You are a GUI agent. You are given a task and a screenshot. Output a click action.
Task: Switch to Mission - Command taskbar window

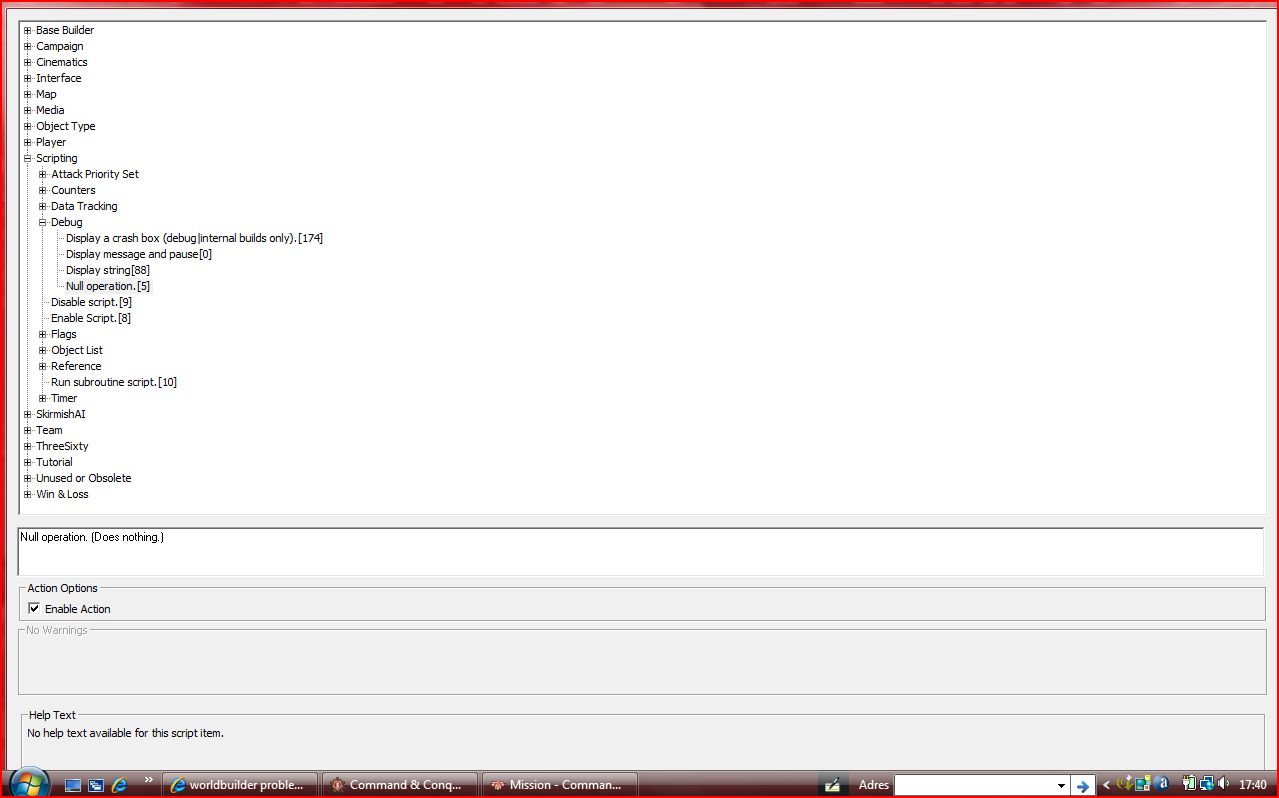pyautogui.click(x=560, y=785)
